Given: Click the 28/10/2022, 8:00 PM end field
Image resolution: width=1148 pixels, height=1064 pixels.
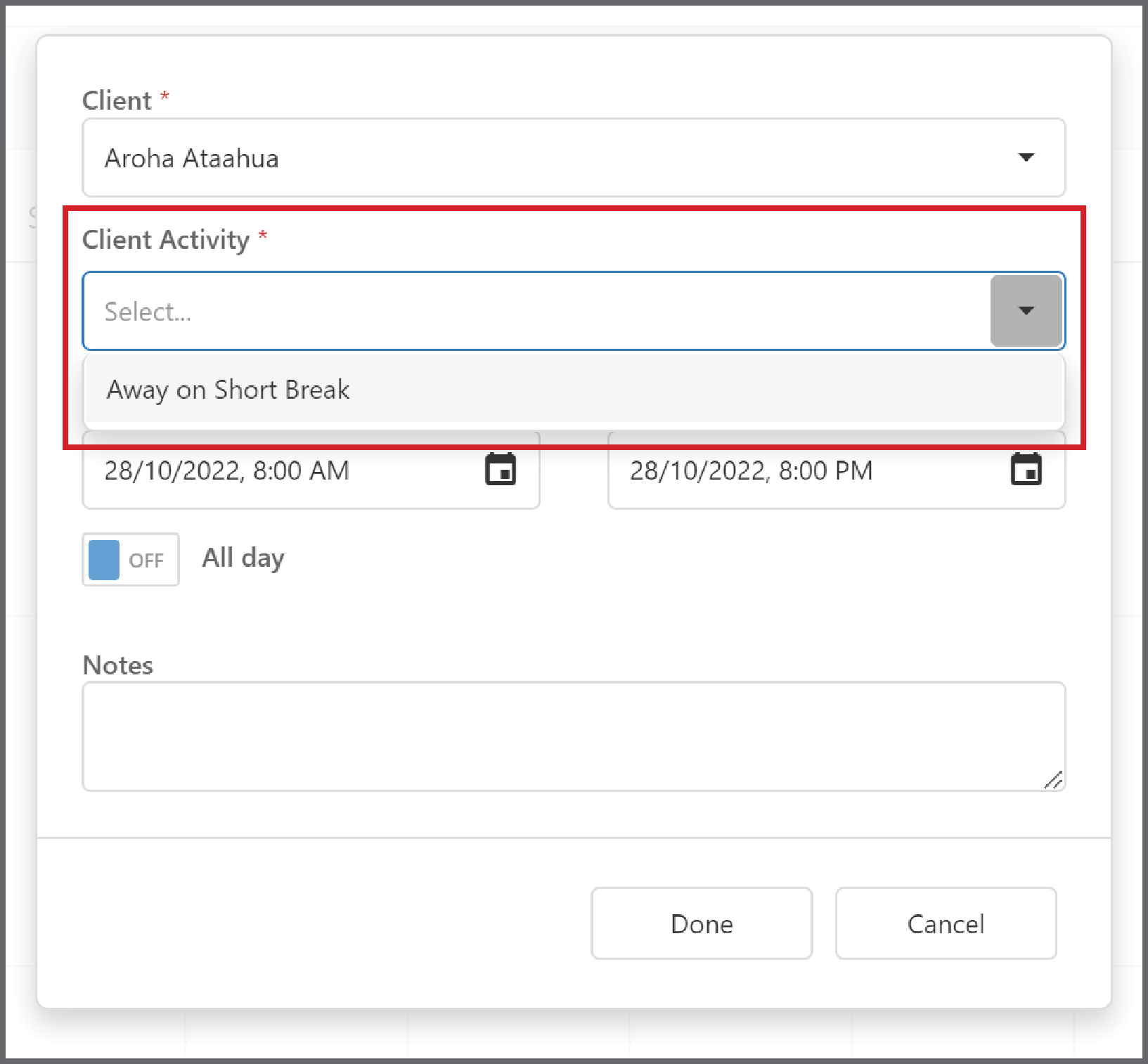Looking at the screenshot, I should click(x=837, y=470).
